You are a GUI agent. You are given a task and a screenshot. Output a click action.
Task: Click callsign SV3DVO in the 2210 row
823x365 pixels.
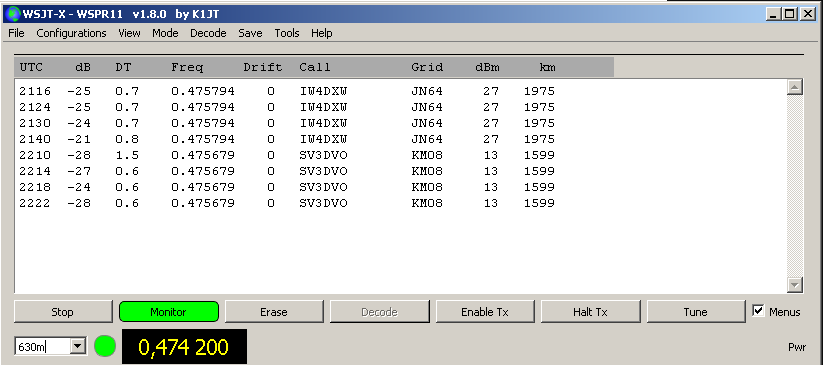(323, 155)
